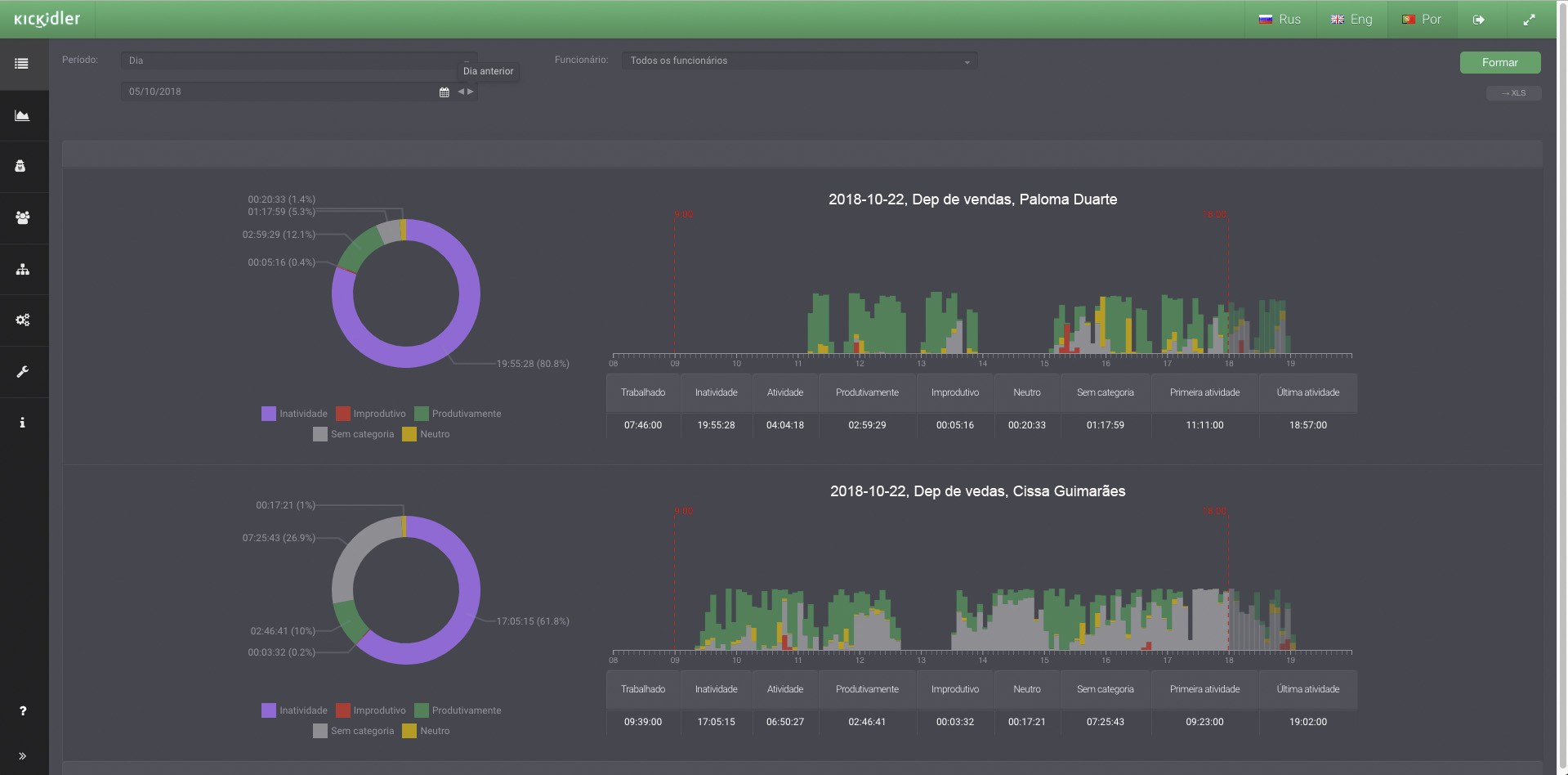This screenshot has width=1568, height=775.
Task: Switch language to Rus
Action: click(x=1280, y=20)
